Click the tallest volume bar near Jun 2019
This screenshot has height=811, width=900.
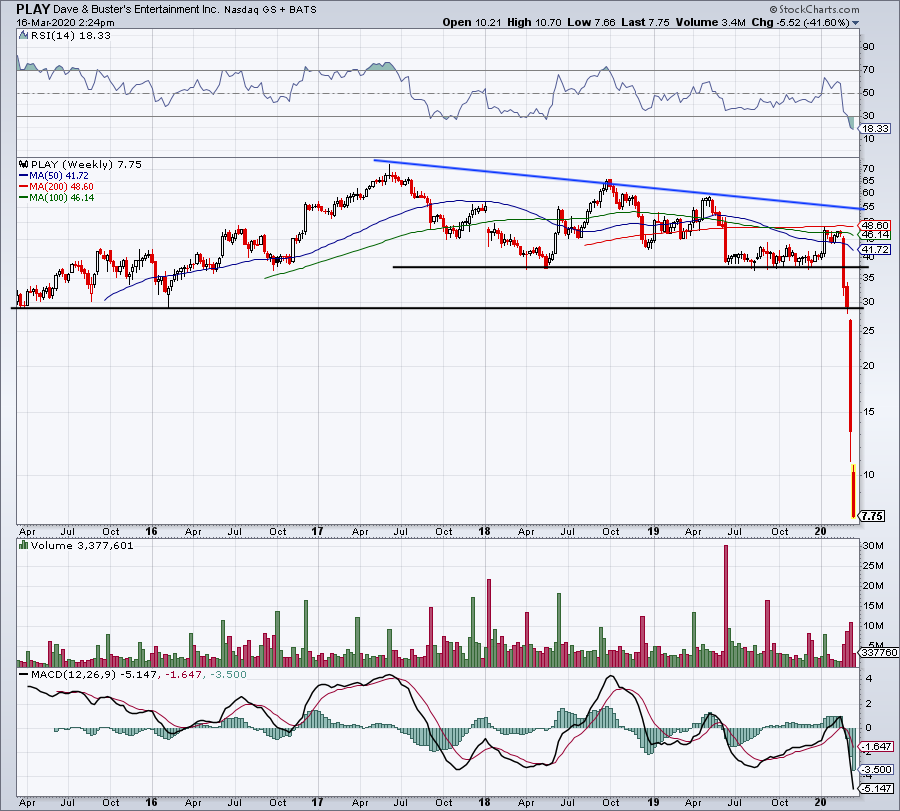(x=726, y=606)
